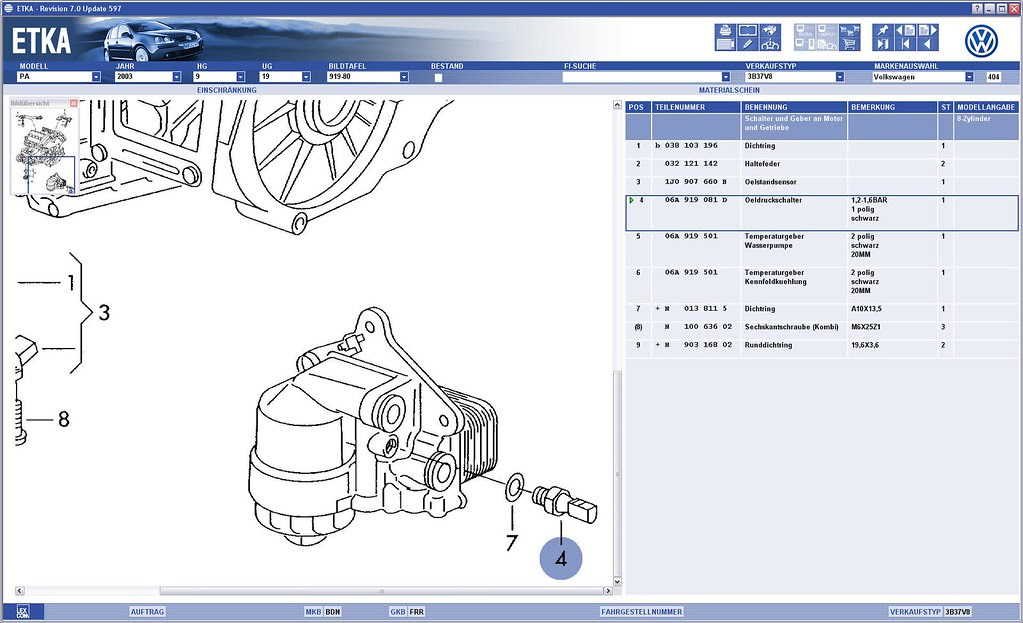Click the MKB label in status bar
Image resolution: width=1023 pixels, height=623 pixels.
[313, 611]
